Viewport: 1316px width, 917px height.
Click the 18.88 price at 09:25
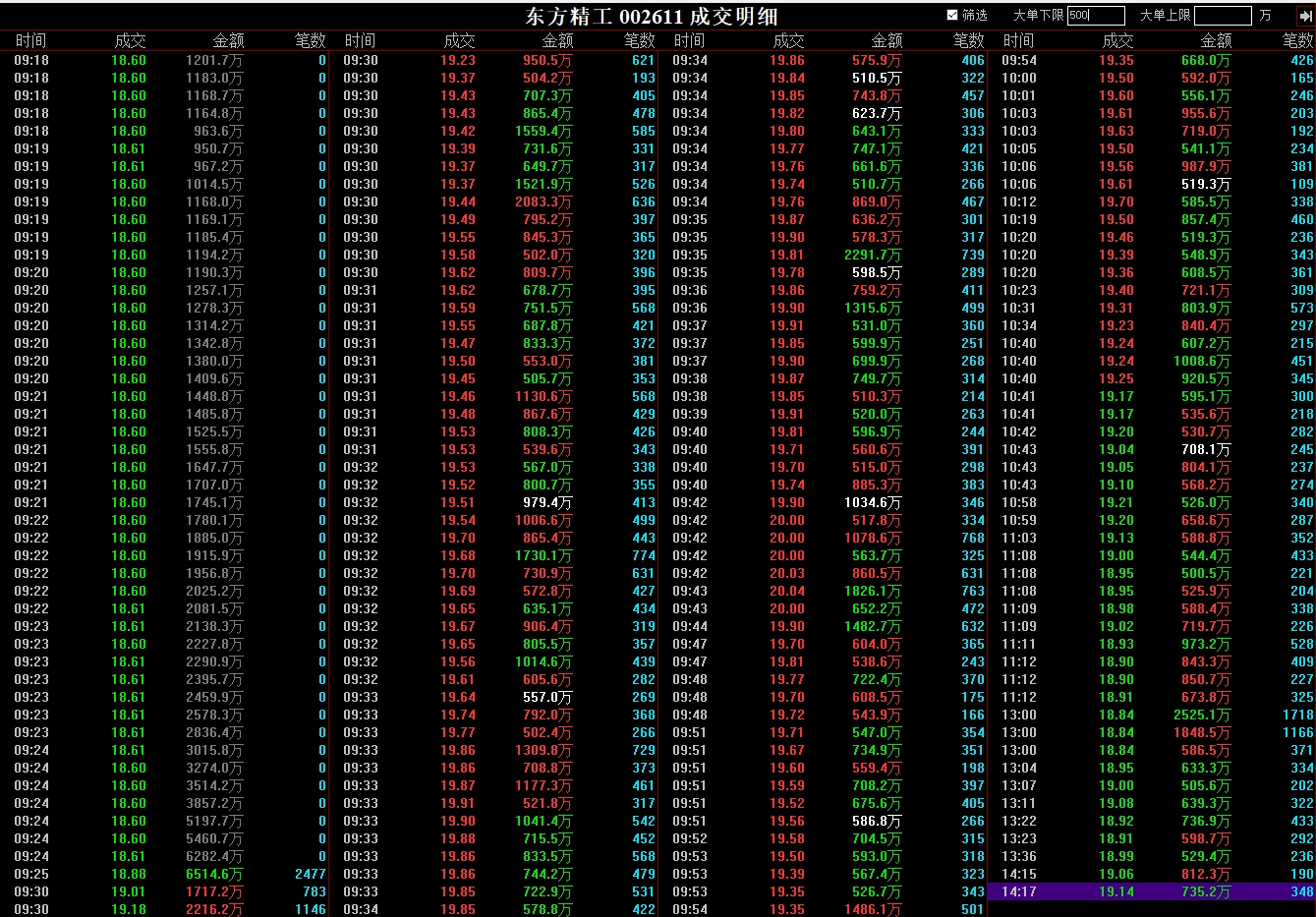coord(129,874)
